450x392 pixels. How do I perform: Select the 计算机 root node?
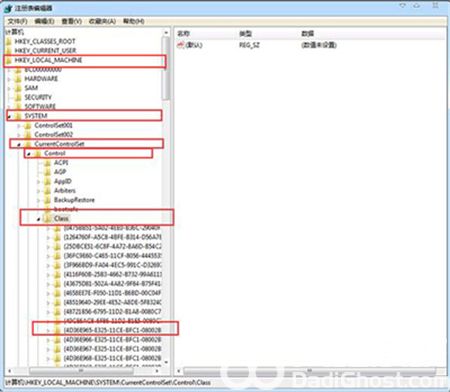(x=15, y=32)
